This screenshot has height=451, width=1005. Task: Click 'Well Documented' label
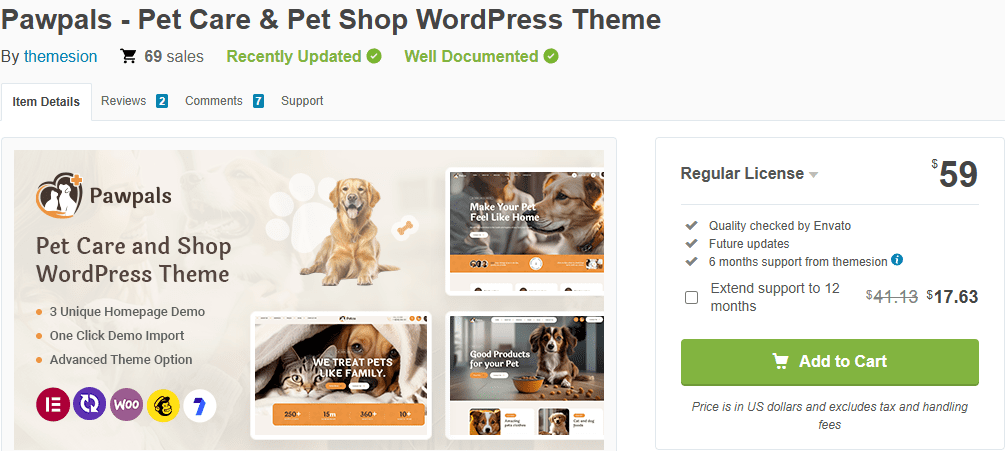471,56
